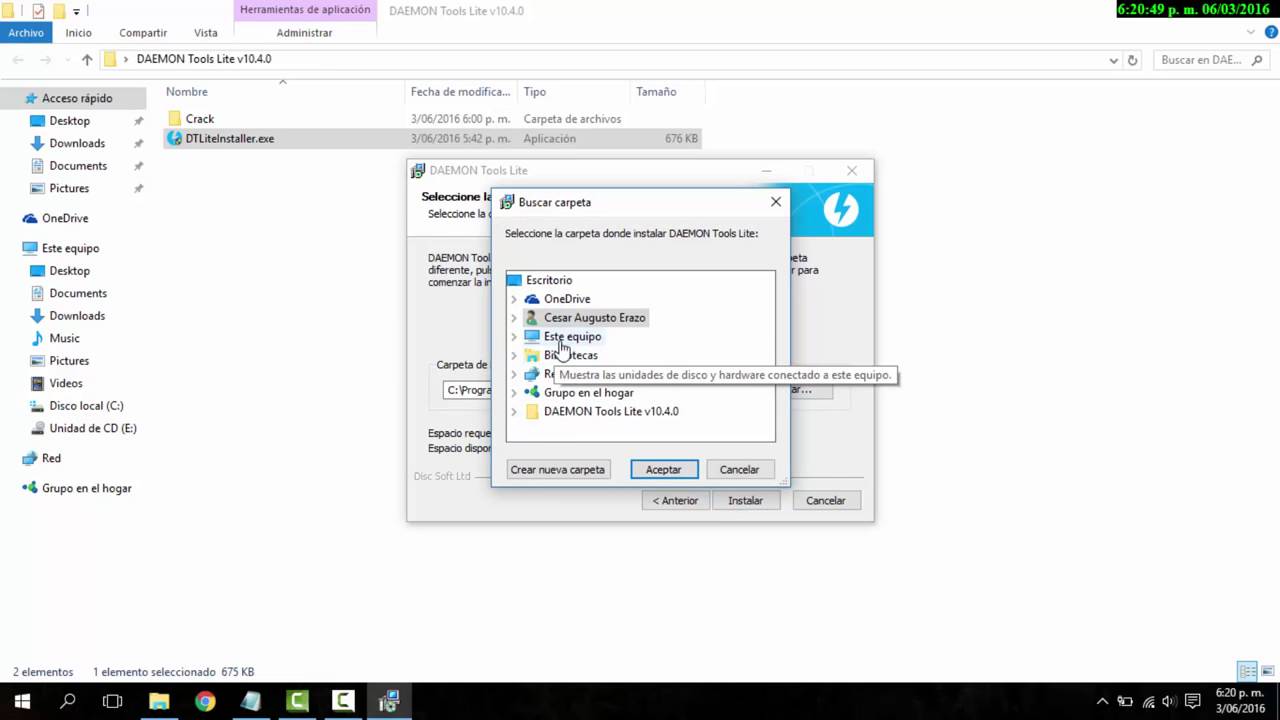Close the Buscar carpeta dialog

coord(776,202)
